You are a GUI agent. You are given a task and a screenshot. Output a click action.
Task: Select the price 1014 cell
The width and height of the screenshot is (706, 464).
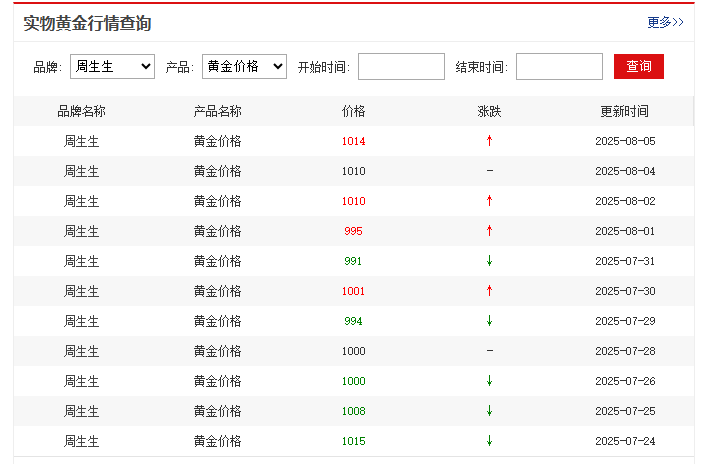(x=353, y=141)
